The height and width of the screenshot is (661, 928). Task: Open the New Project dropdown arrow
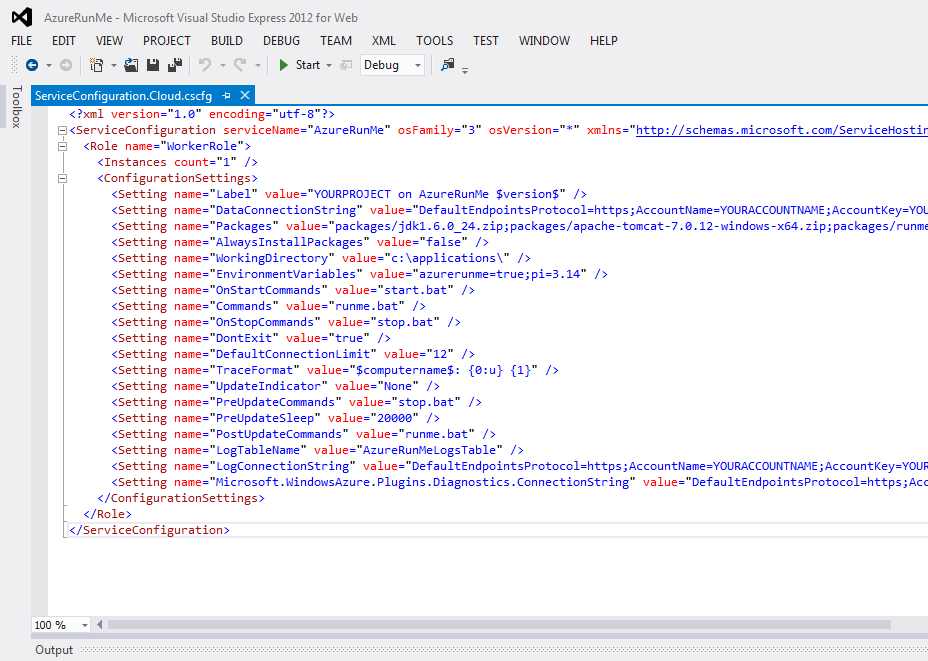[x=113, y=65]
